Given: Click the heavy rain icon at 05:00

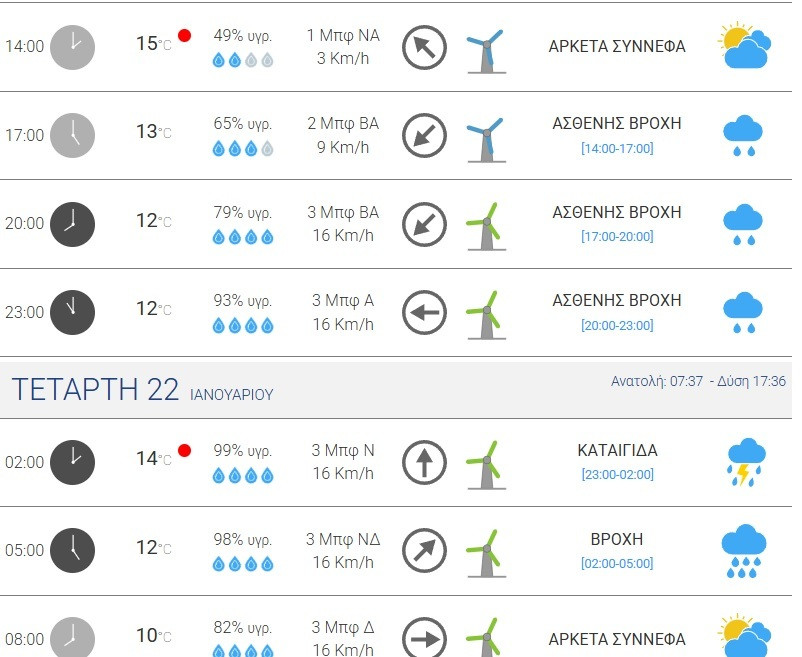Looking at the screenshot, I should 743,550.
